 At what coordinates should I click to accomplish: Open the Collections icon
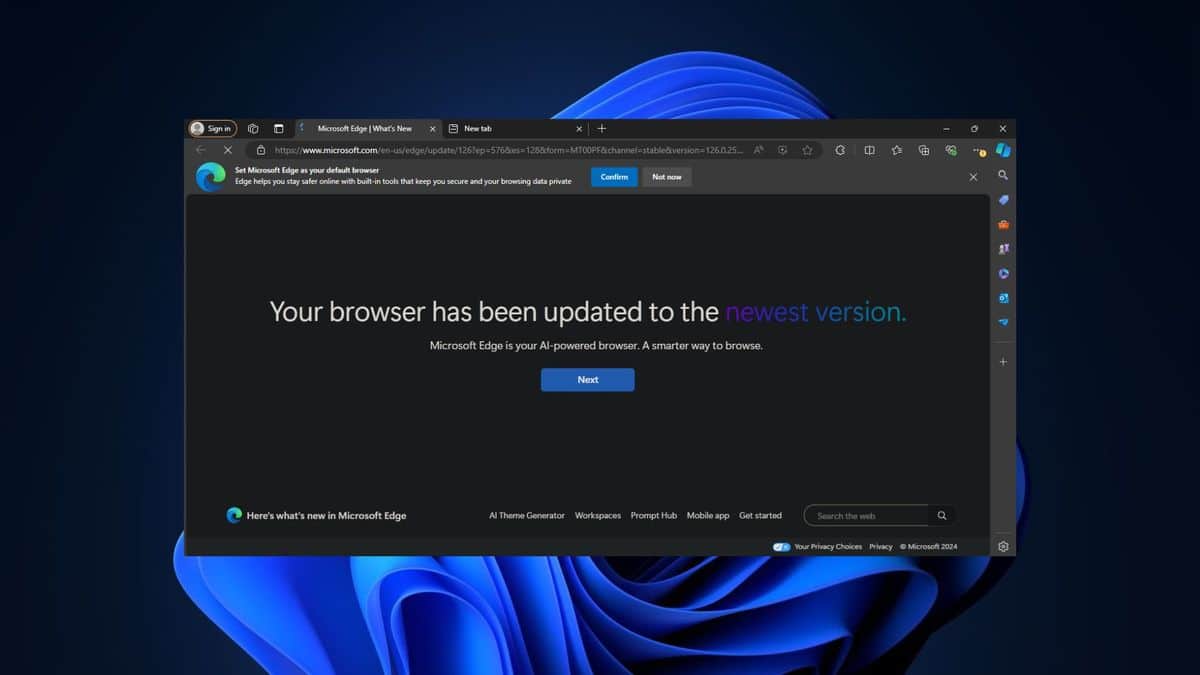923,150
